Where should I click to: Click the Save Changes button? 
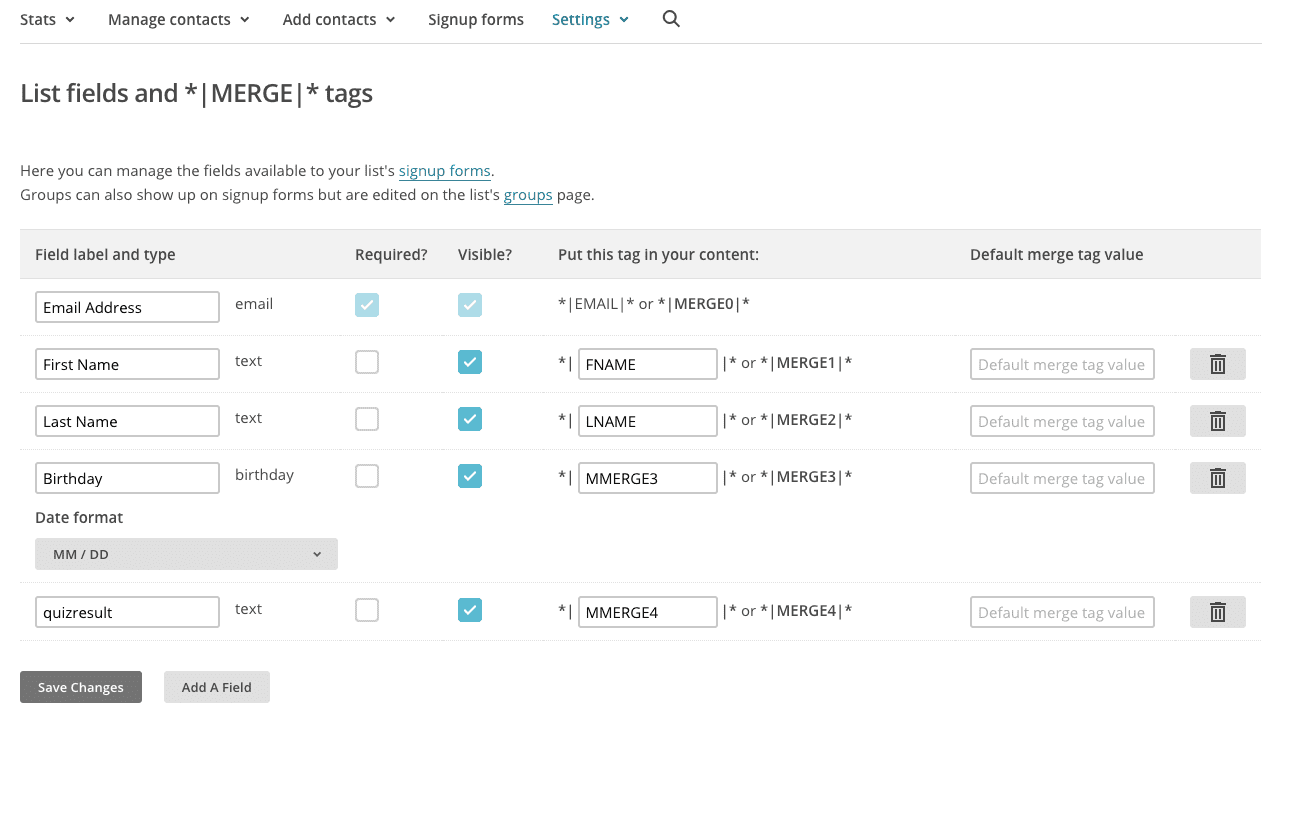click(x=81, y=687)
